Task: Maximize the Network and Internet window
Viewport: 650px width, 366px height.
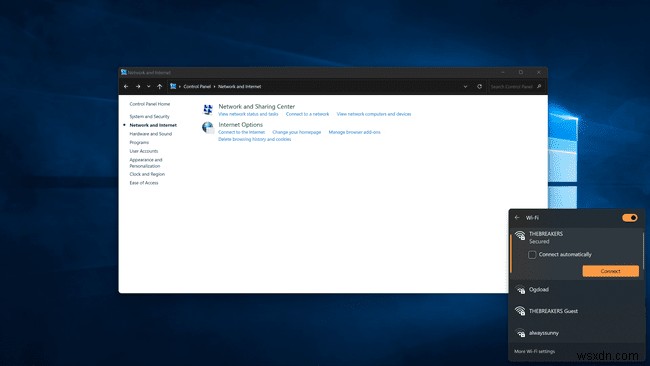Action: tap(521, 72)
